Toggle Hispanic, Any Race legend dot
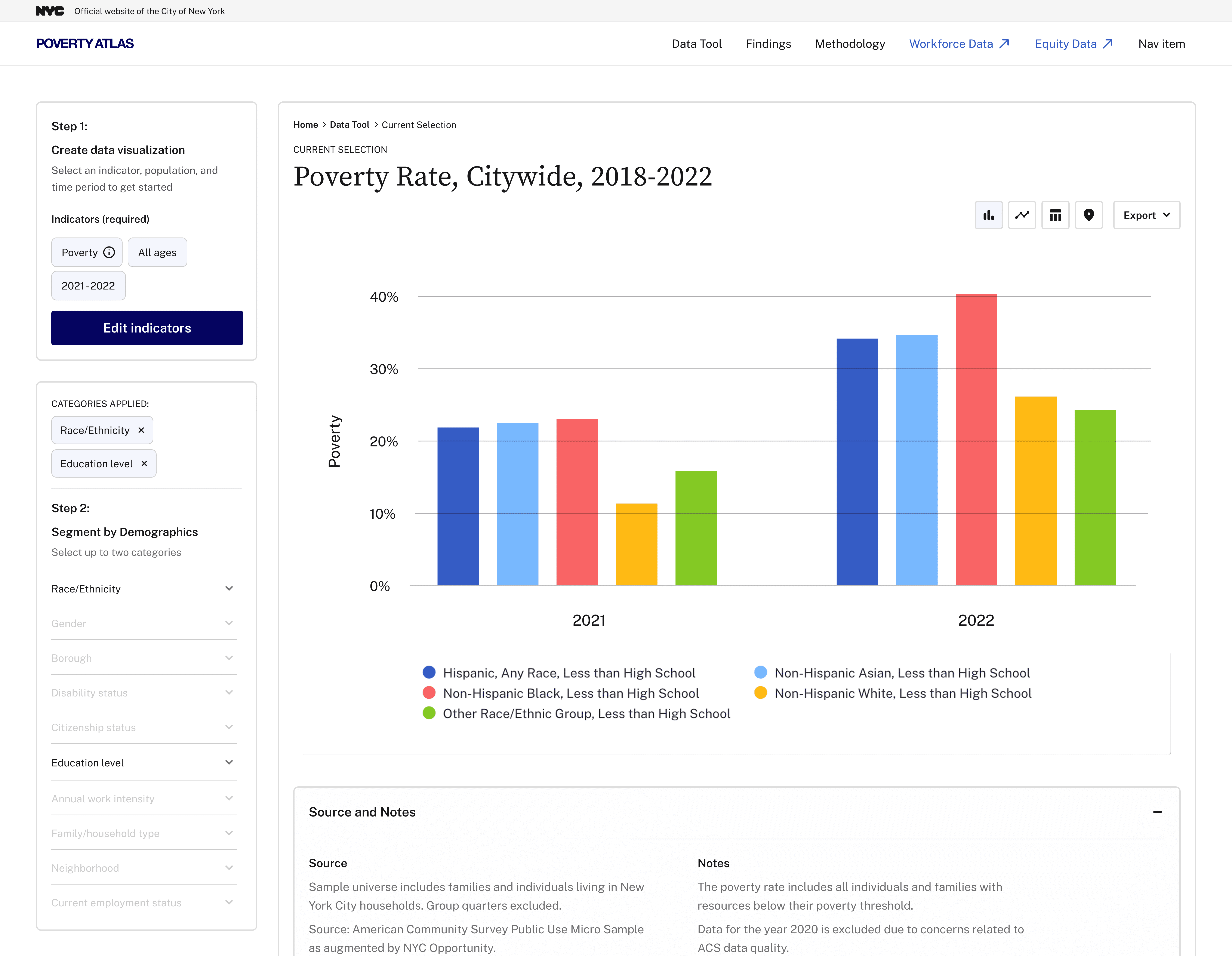The width and height of the screenshot is (1232, 956). tap(429, 672)
